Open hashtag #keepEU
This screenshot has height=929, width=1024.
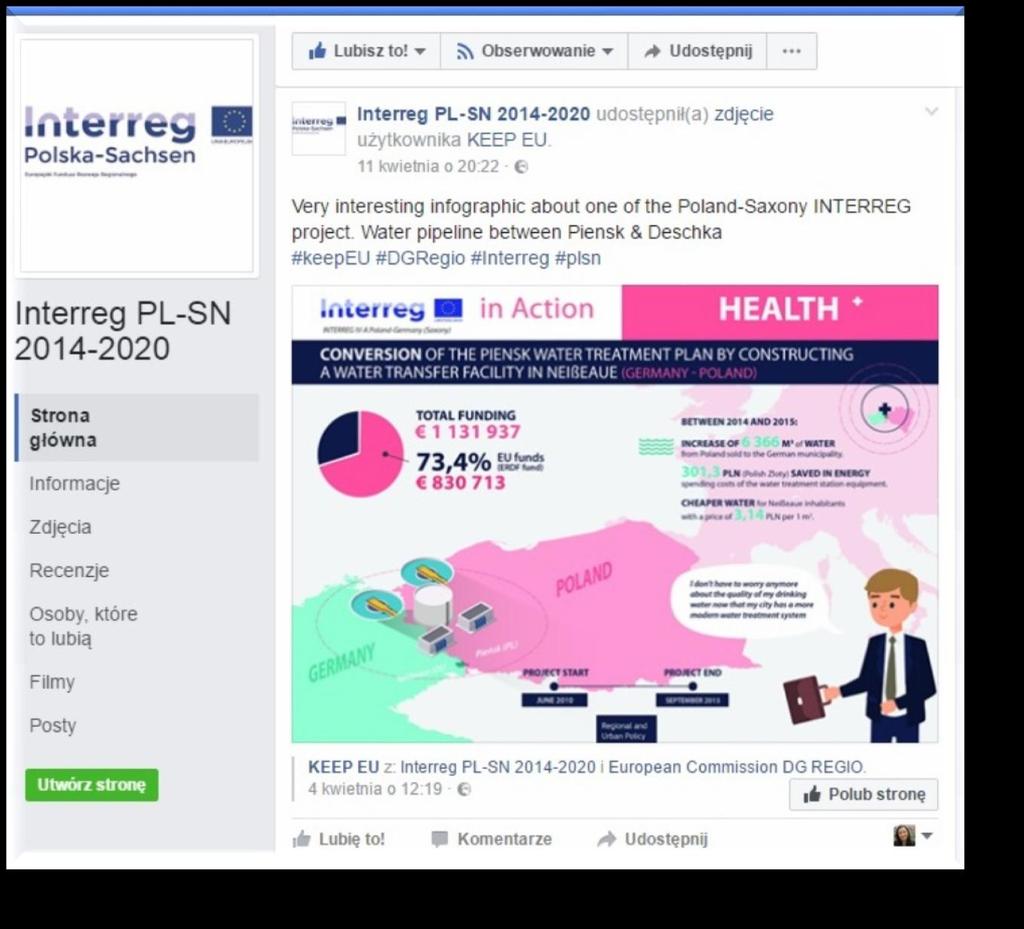[330, 258]
